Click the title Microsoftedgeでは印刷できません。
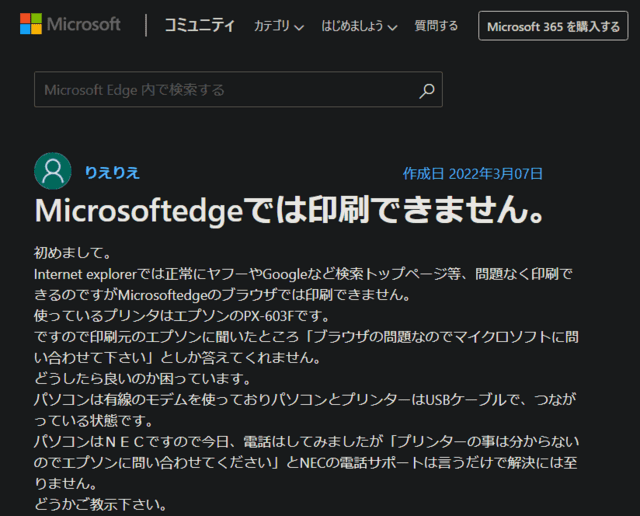 [290, 210]
